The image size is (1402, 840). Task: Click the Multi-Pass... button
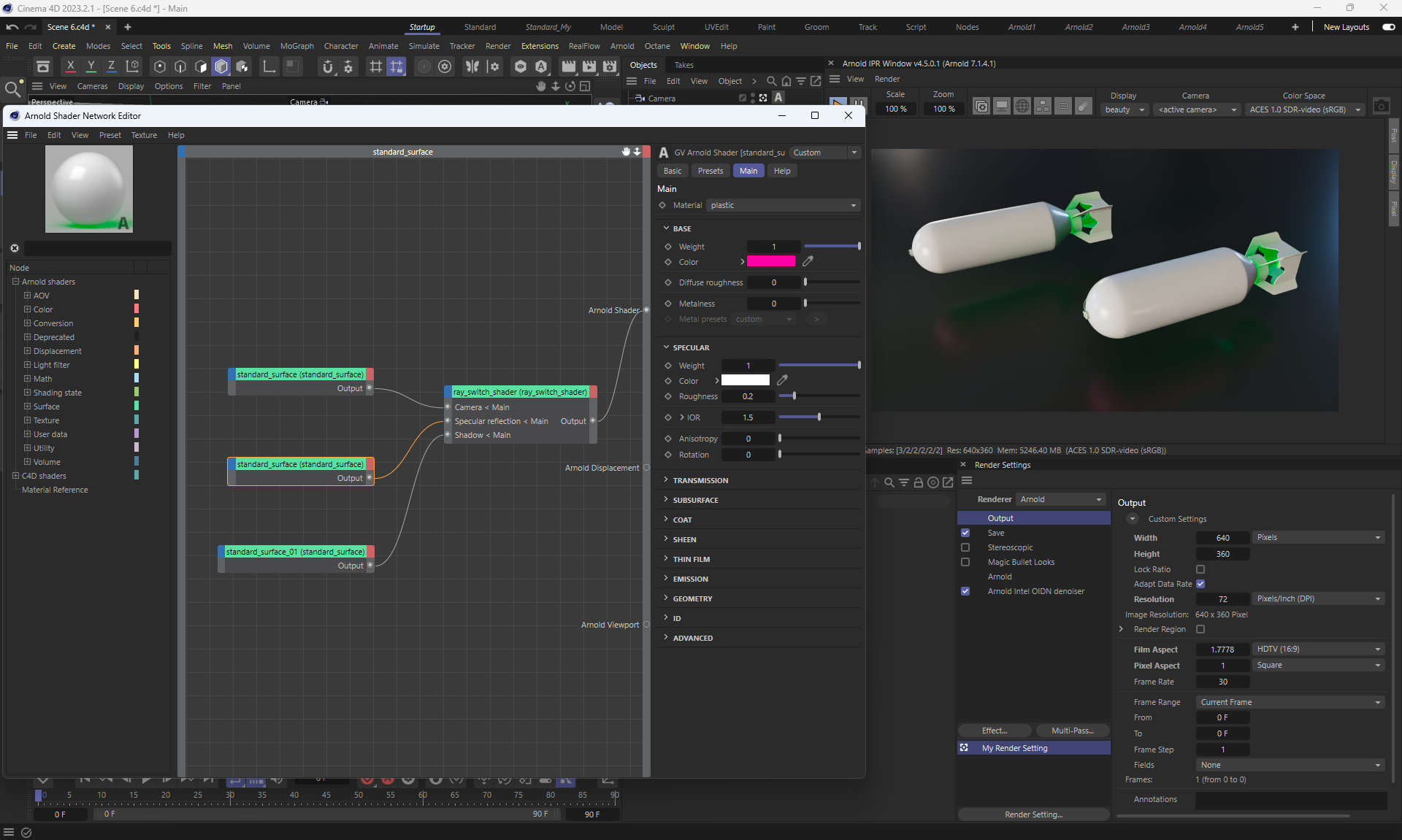point(1072,731)
